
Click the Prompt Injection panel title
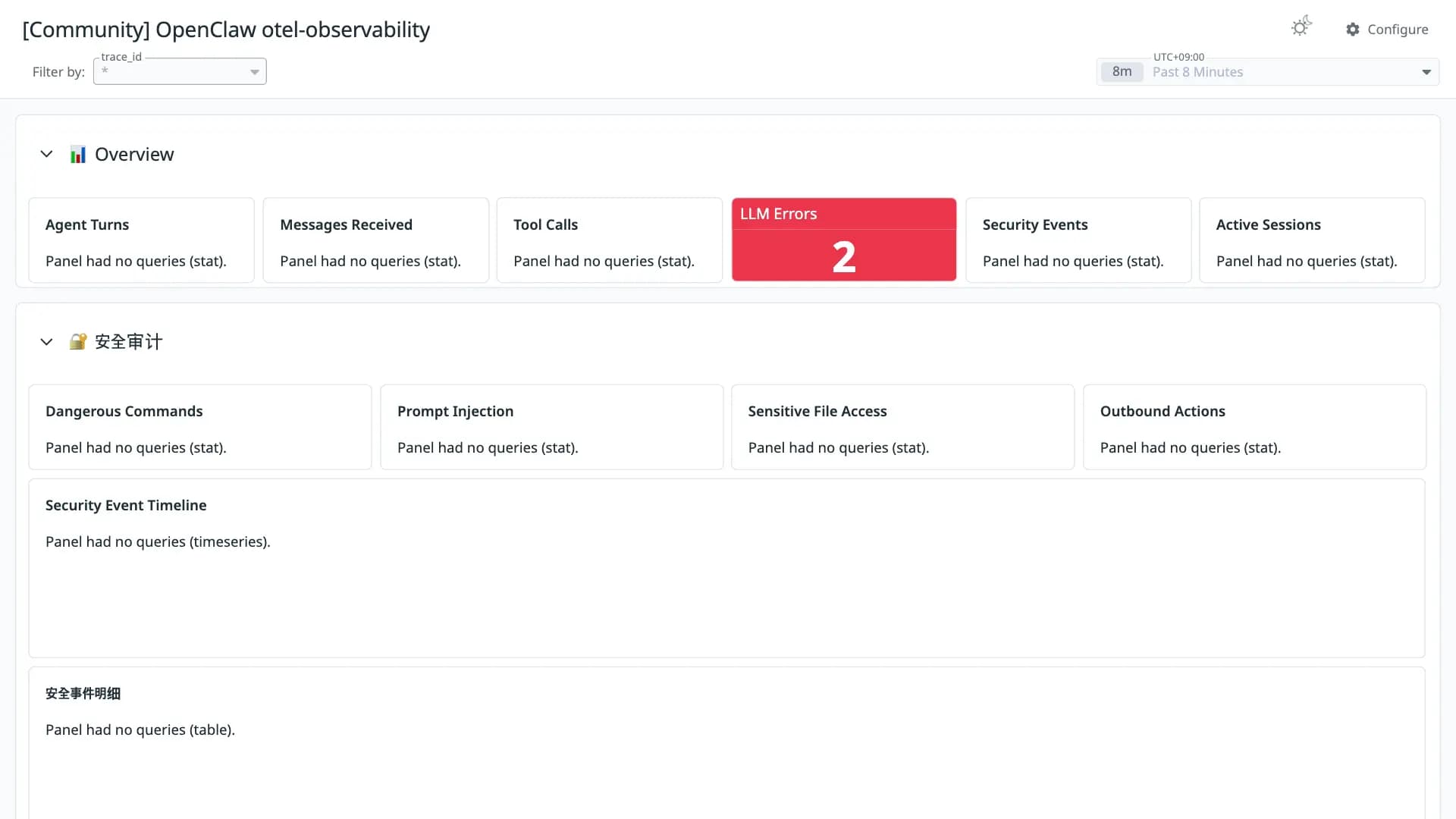(455, 411)
